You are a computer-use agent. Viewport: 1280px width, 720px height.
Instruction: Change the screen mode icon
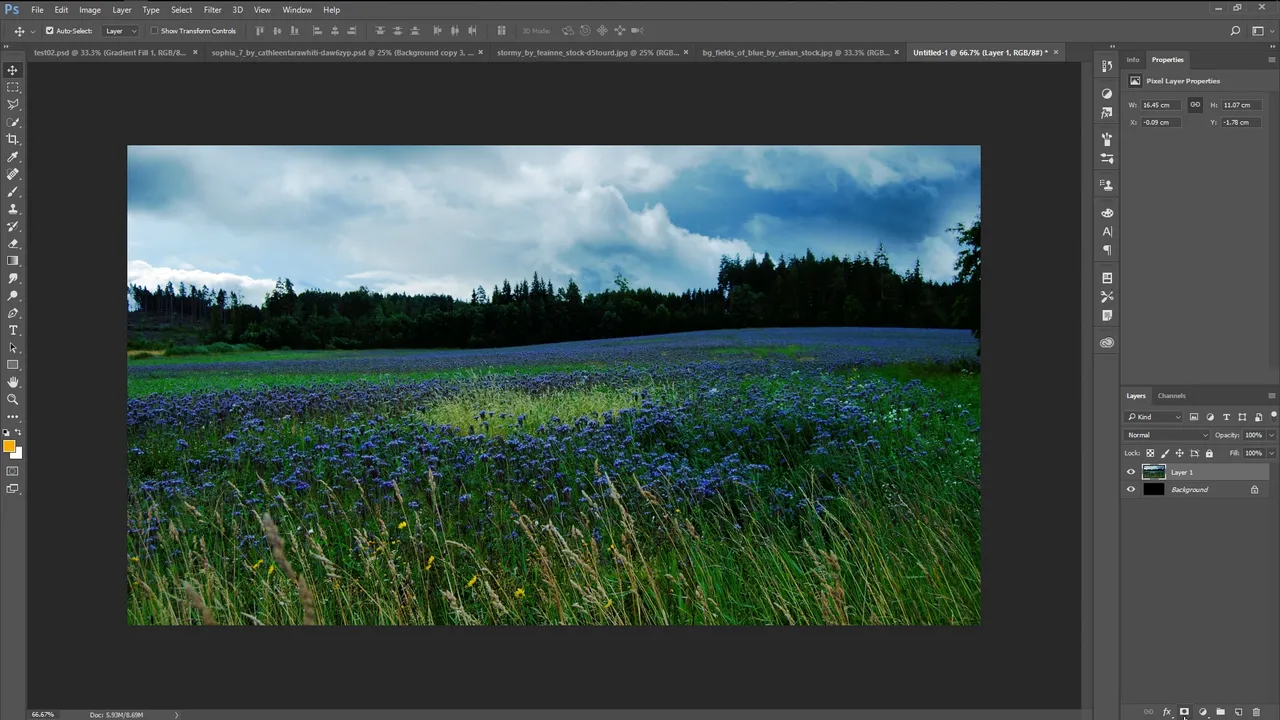tap(13, 489)
